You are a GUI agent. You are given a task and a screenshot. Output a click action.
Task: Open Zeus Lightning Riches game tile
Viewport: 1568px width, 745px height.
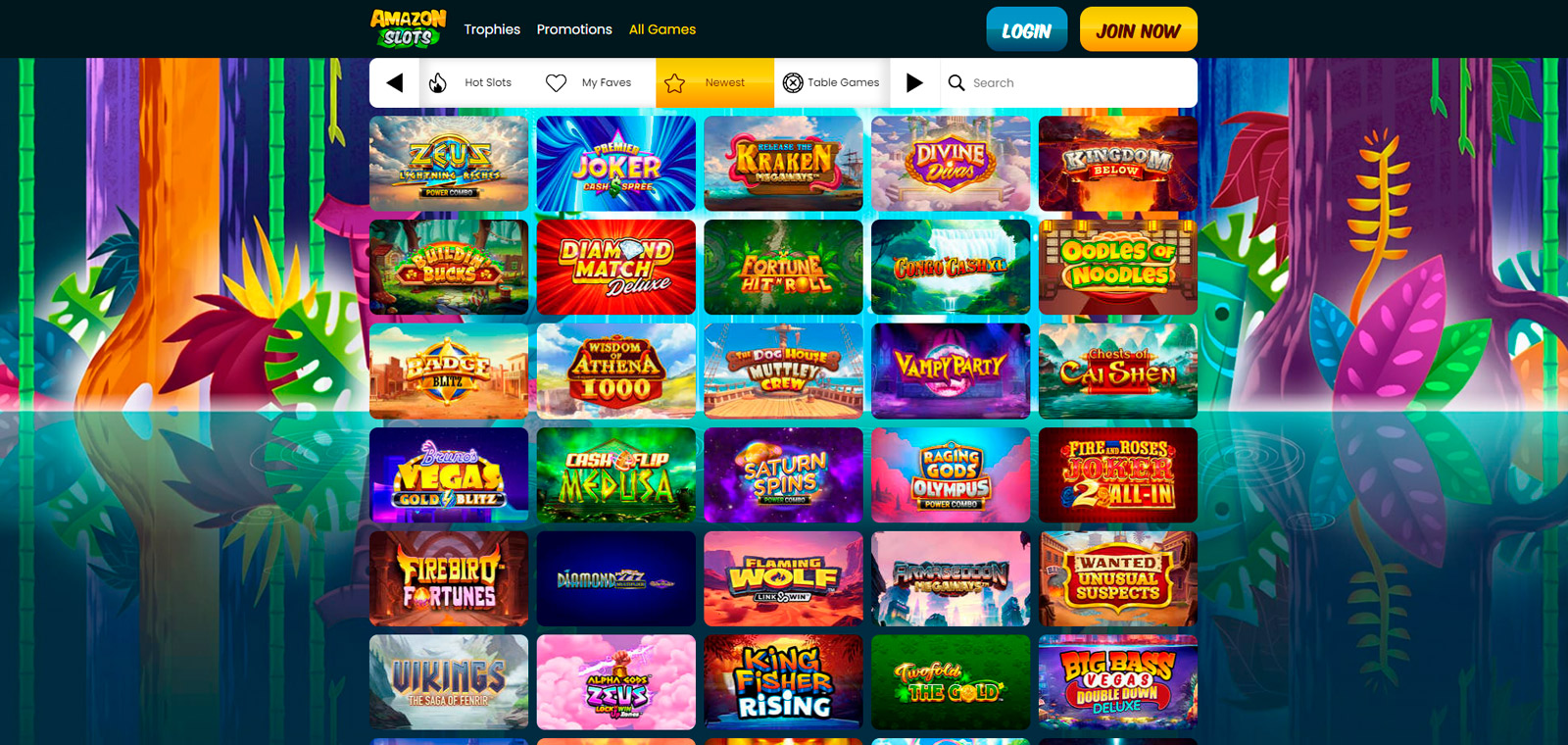point(449,164)
